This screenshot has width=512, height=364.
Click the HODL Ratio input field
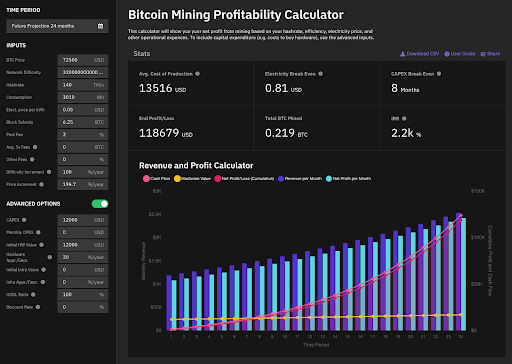(x=83, y=295)
